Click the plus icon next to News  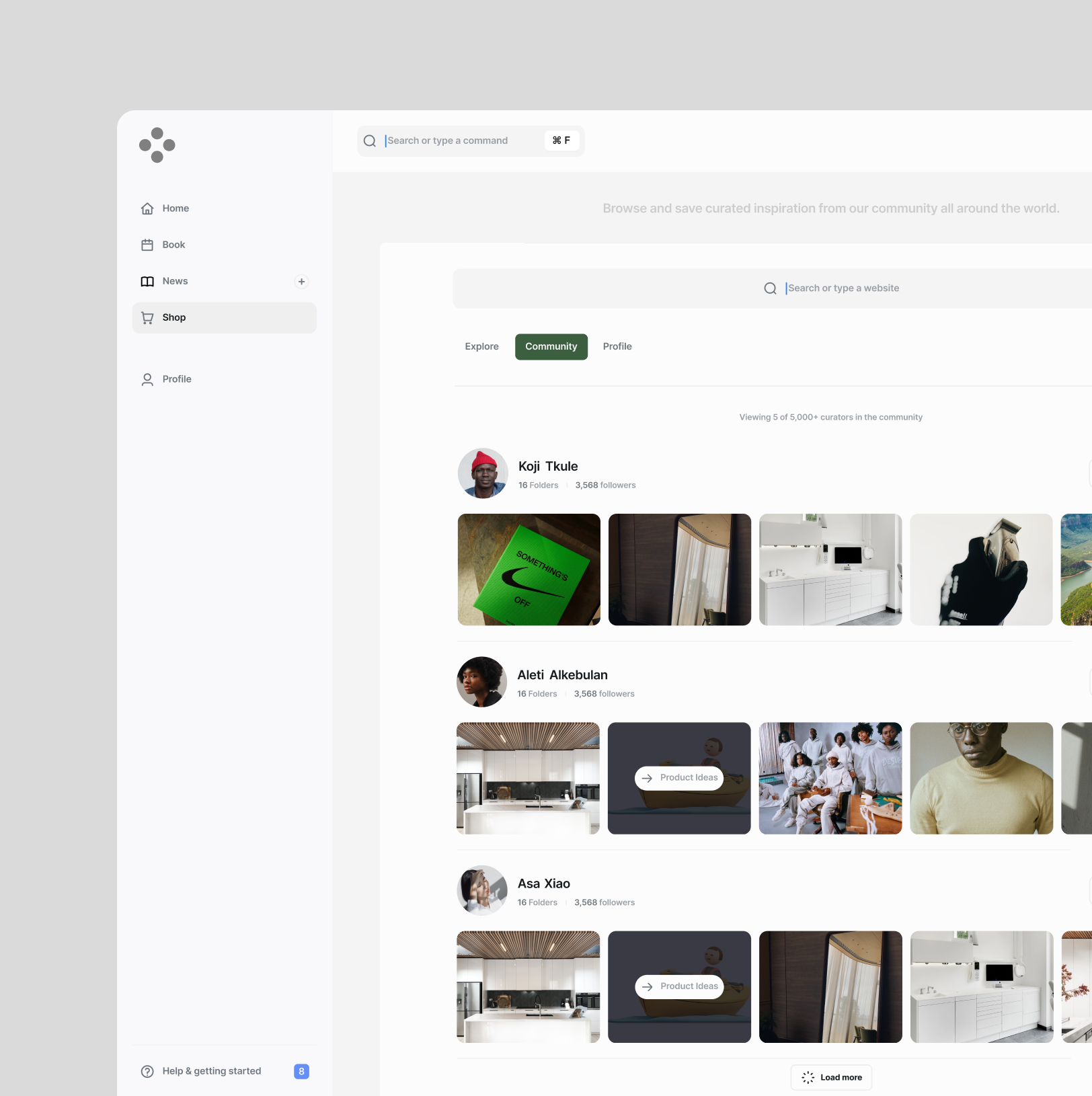(301, 282)
